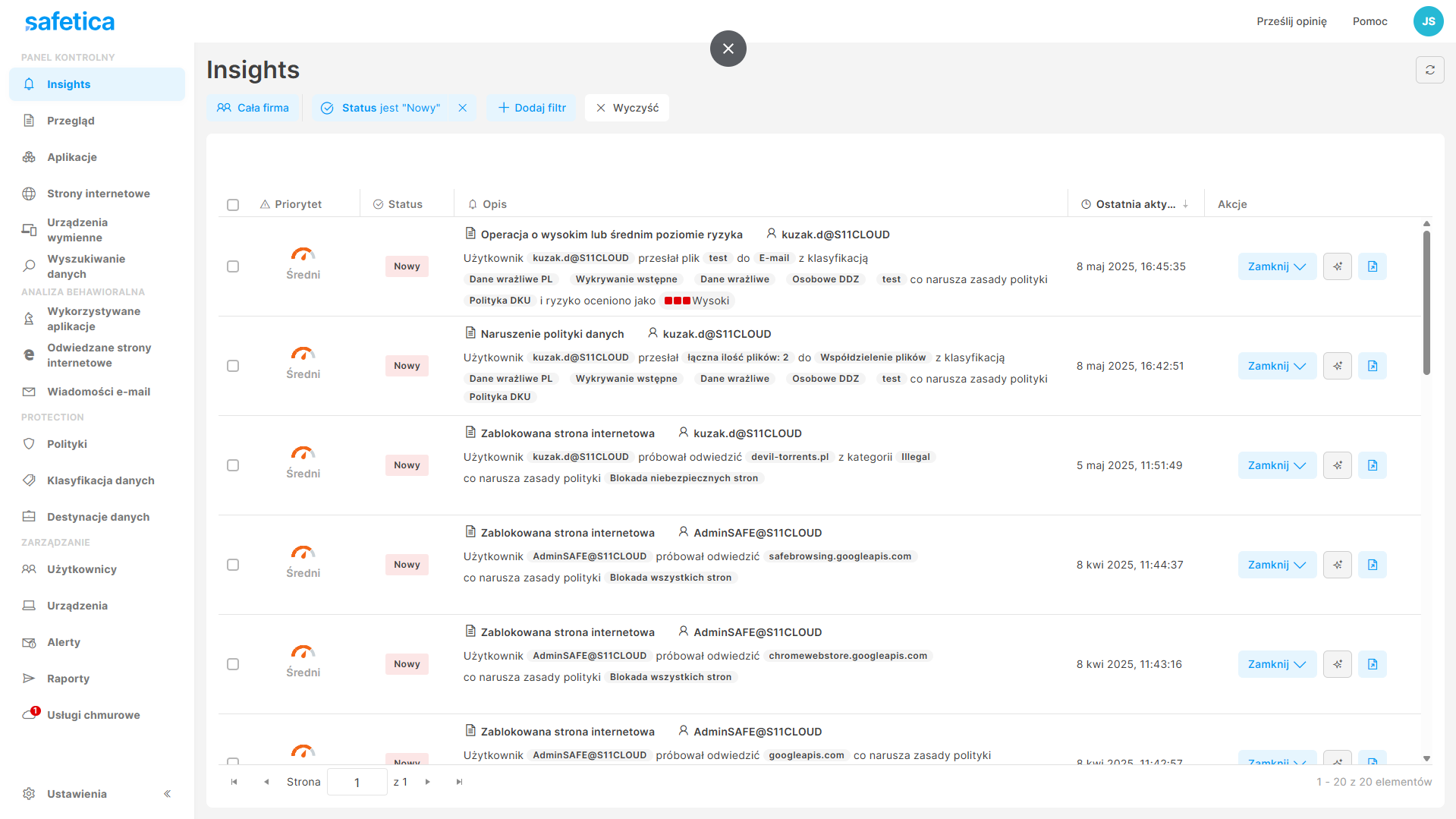Click the AI sparkle icon in first row

pos(1337,266)
